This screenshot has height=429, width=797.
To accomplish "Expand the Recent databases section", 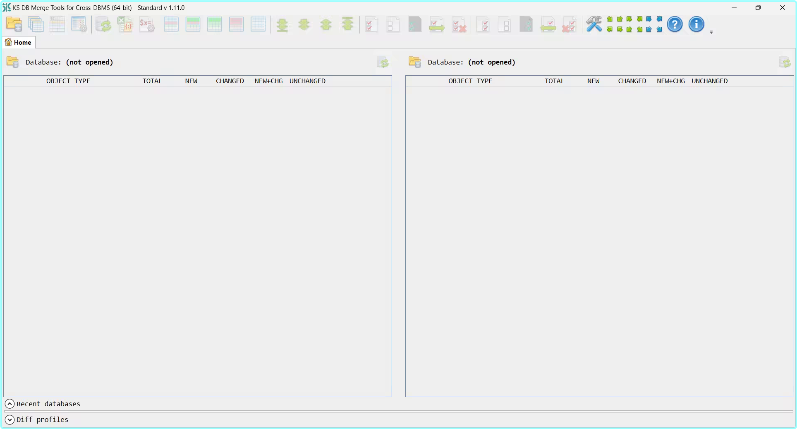I will pos(10,404).
